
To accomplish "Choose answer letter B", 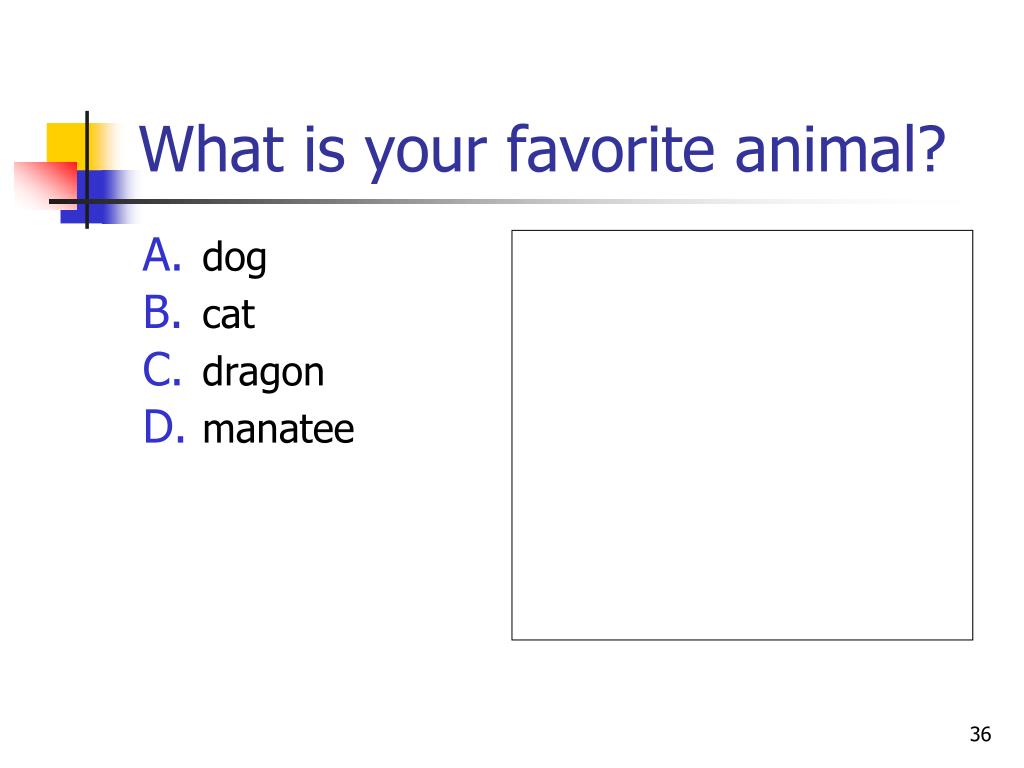I will point(161,312).
